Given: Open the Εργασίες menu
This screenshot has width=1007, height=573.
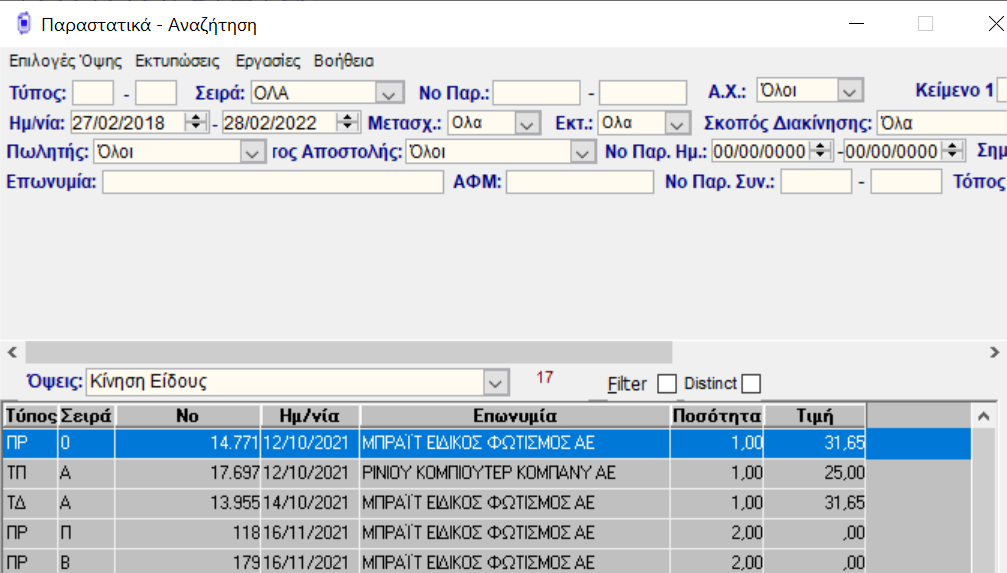Looking at the screenshot, I should click(268, 61).
